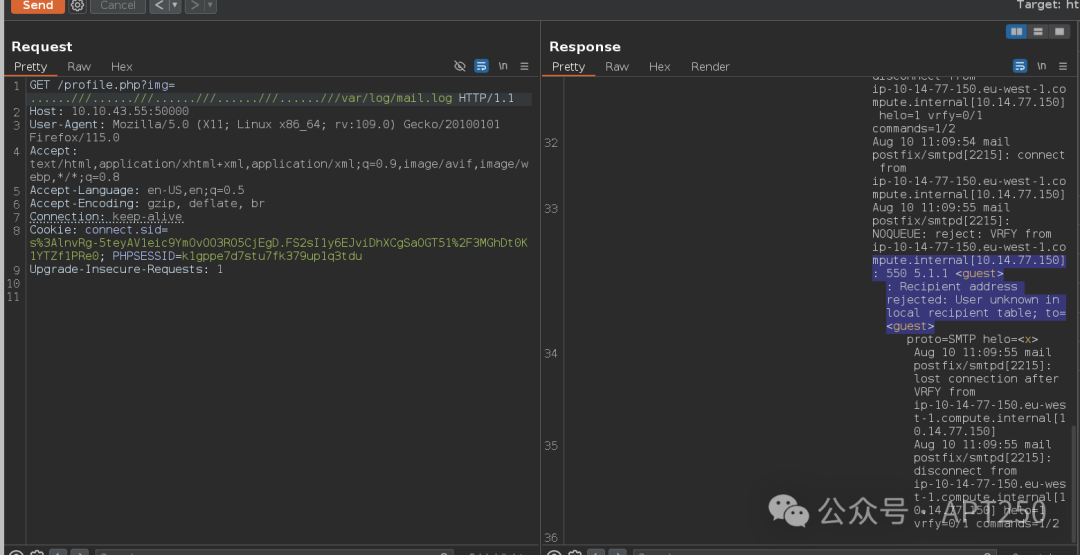Toggle the \n non-printable characters in Response
Viewport: 1080px width, 555px height.
click(x=1042, y=66)
